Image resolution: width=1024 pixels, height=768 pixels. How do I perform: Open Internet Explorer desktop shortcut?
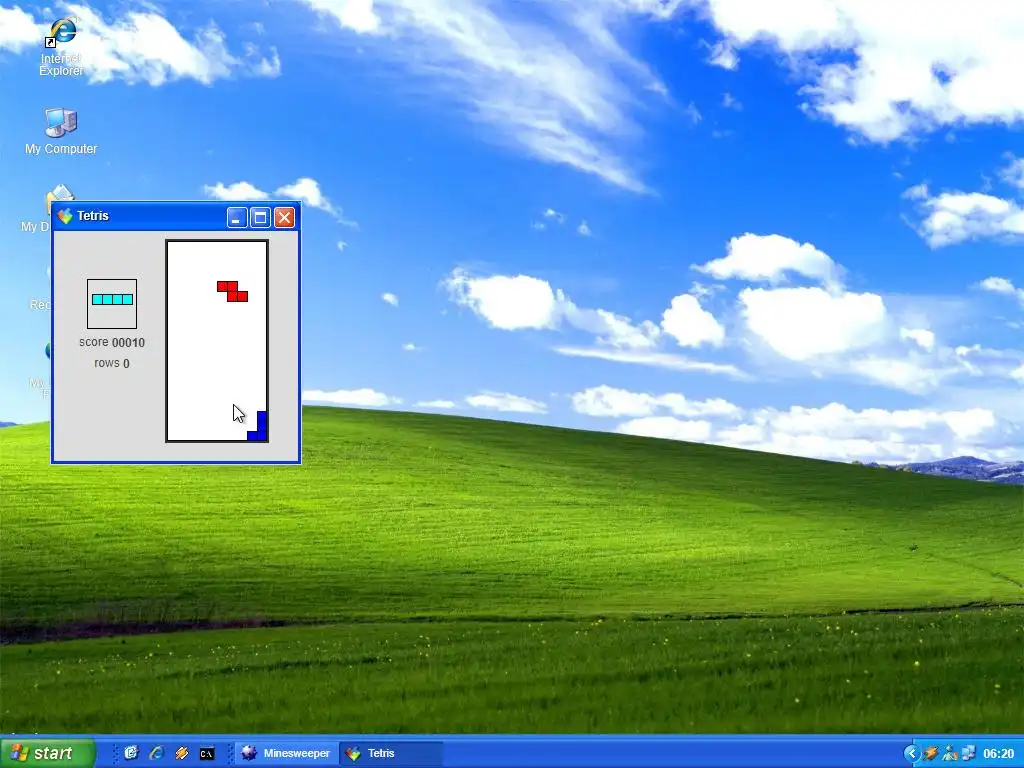coord(61,47)
